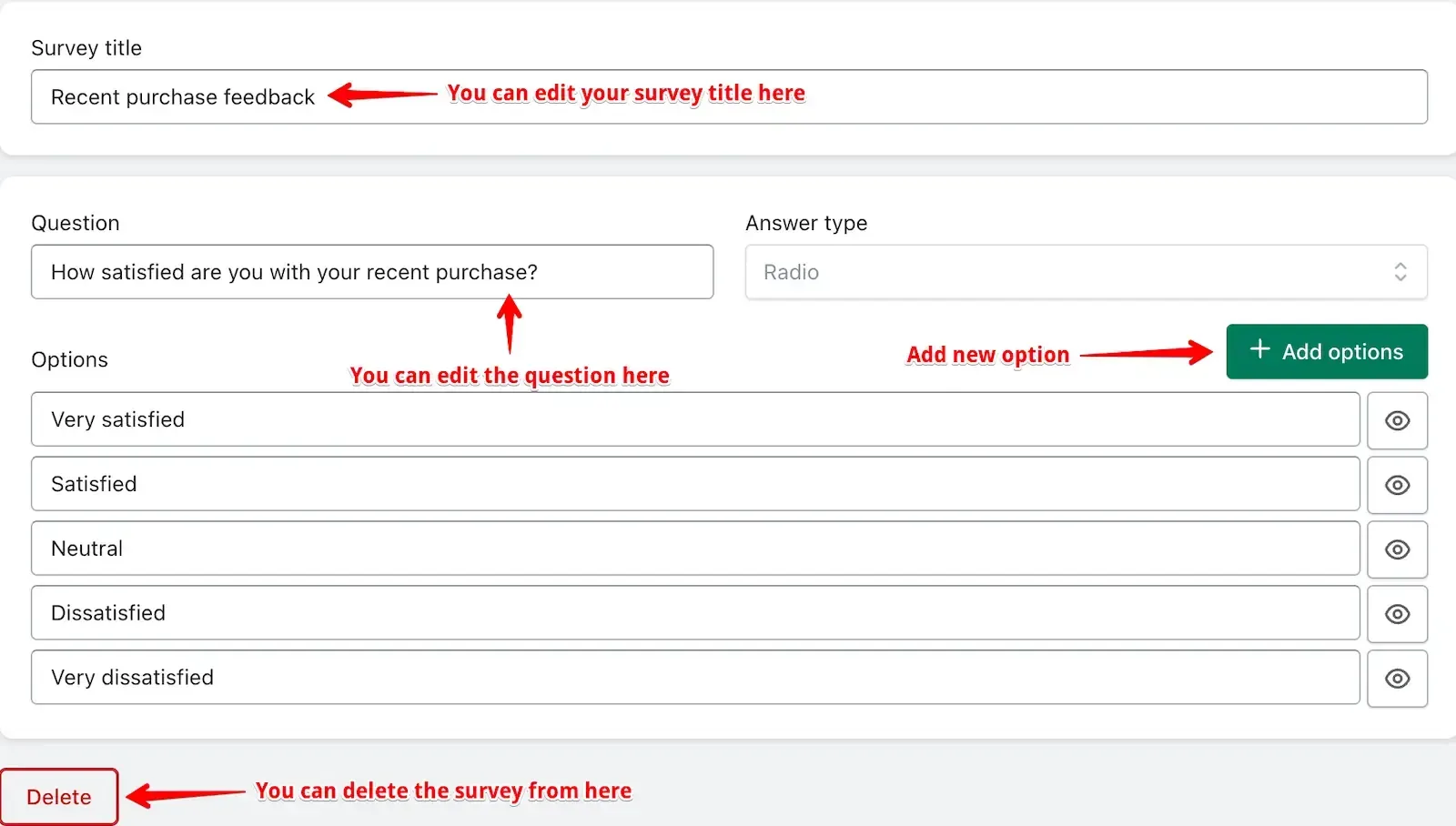Click the Question text field
This screenshot has height=826, width=1456.
(372, 272)
